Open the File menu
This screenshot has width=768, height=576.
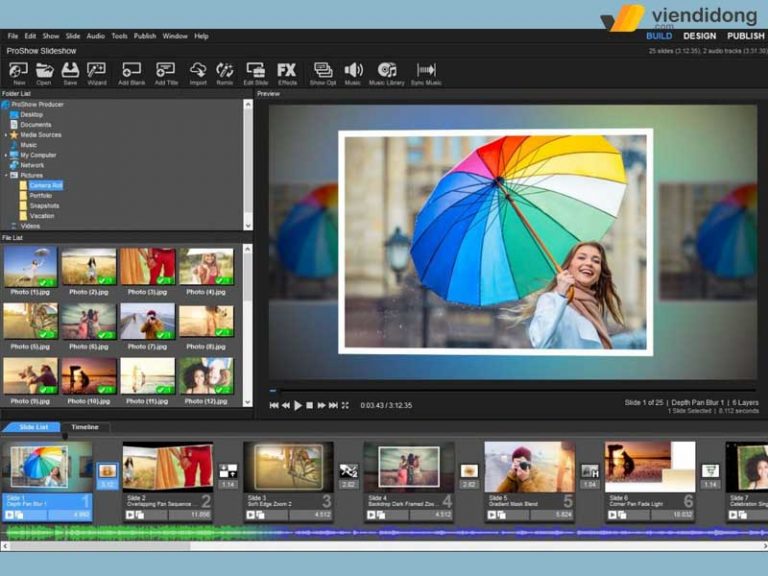13,36
